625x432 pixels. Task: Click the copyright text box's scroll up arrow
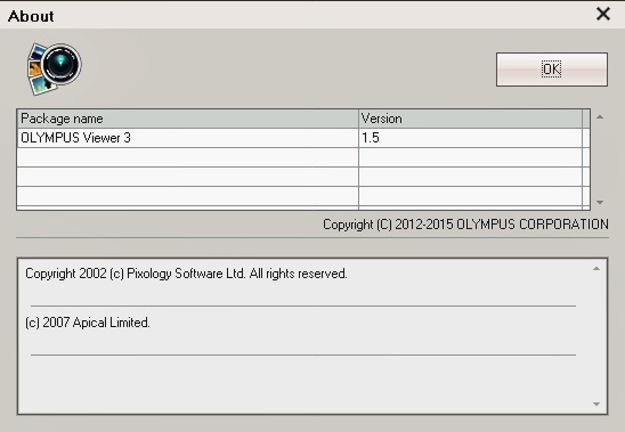click(x=597, y=269)
